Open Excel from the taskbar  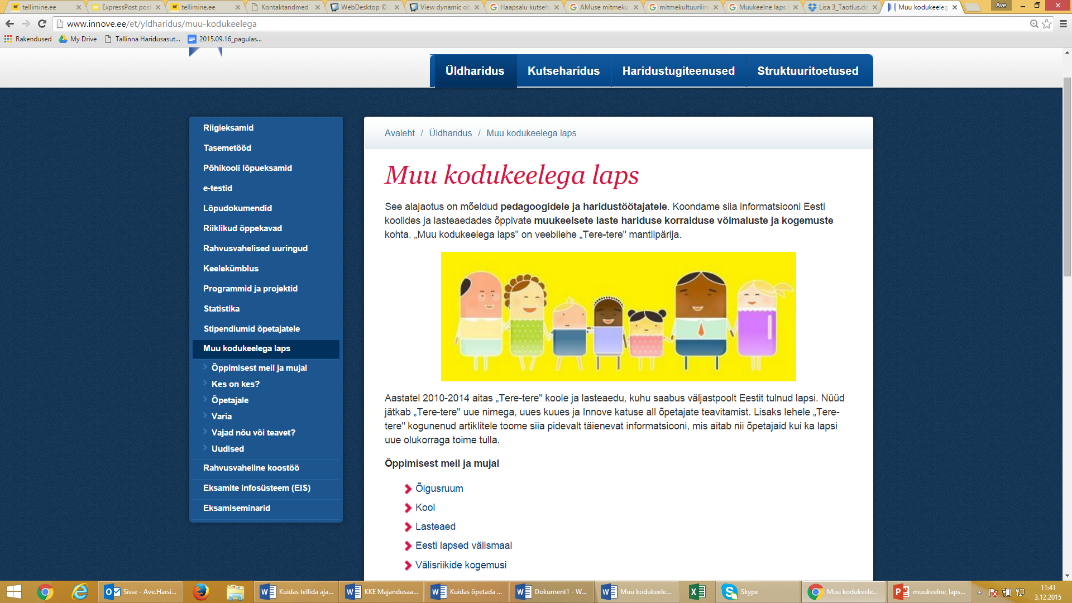pos(699,592)
